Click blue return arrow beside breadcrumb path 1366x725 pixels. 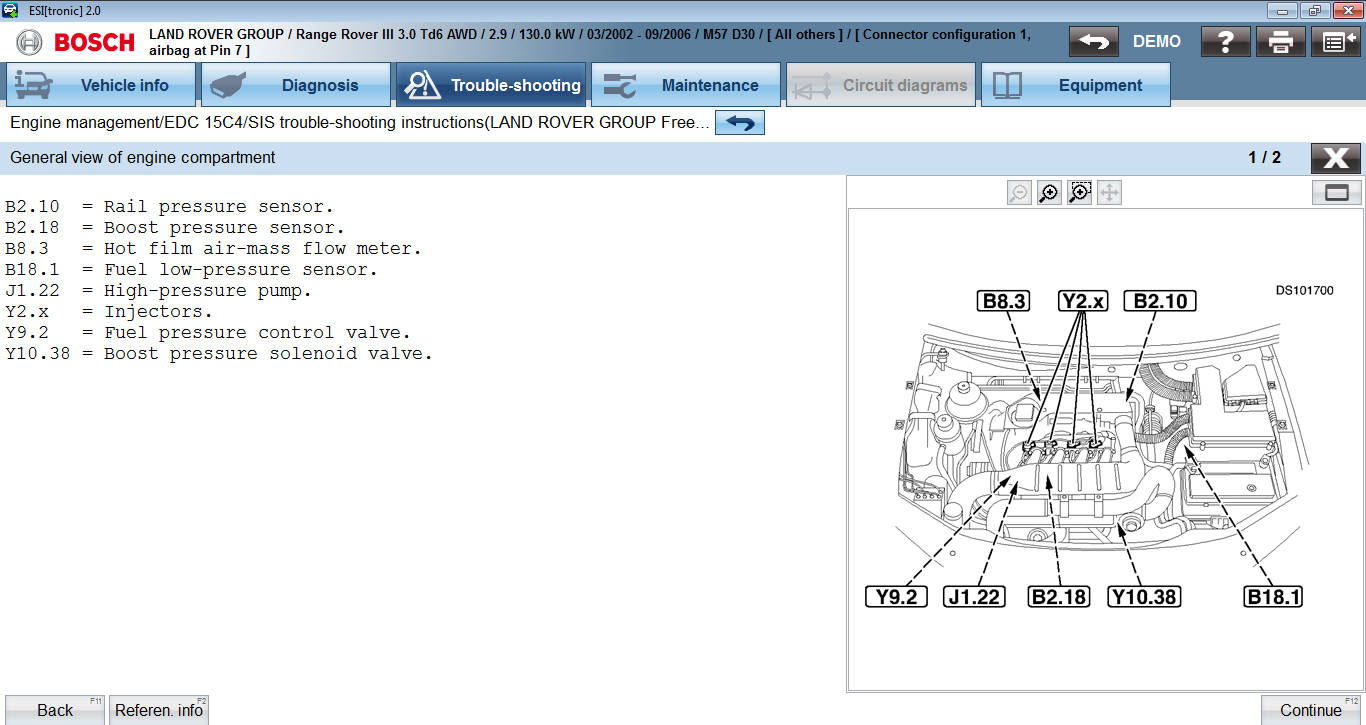[740, 123]
